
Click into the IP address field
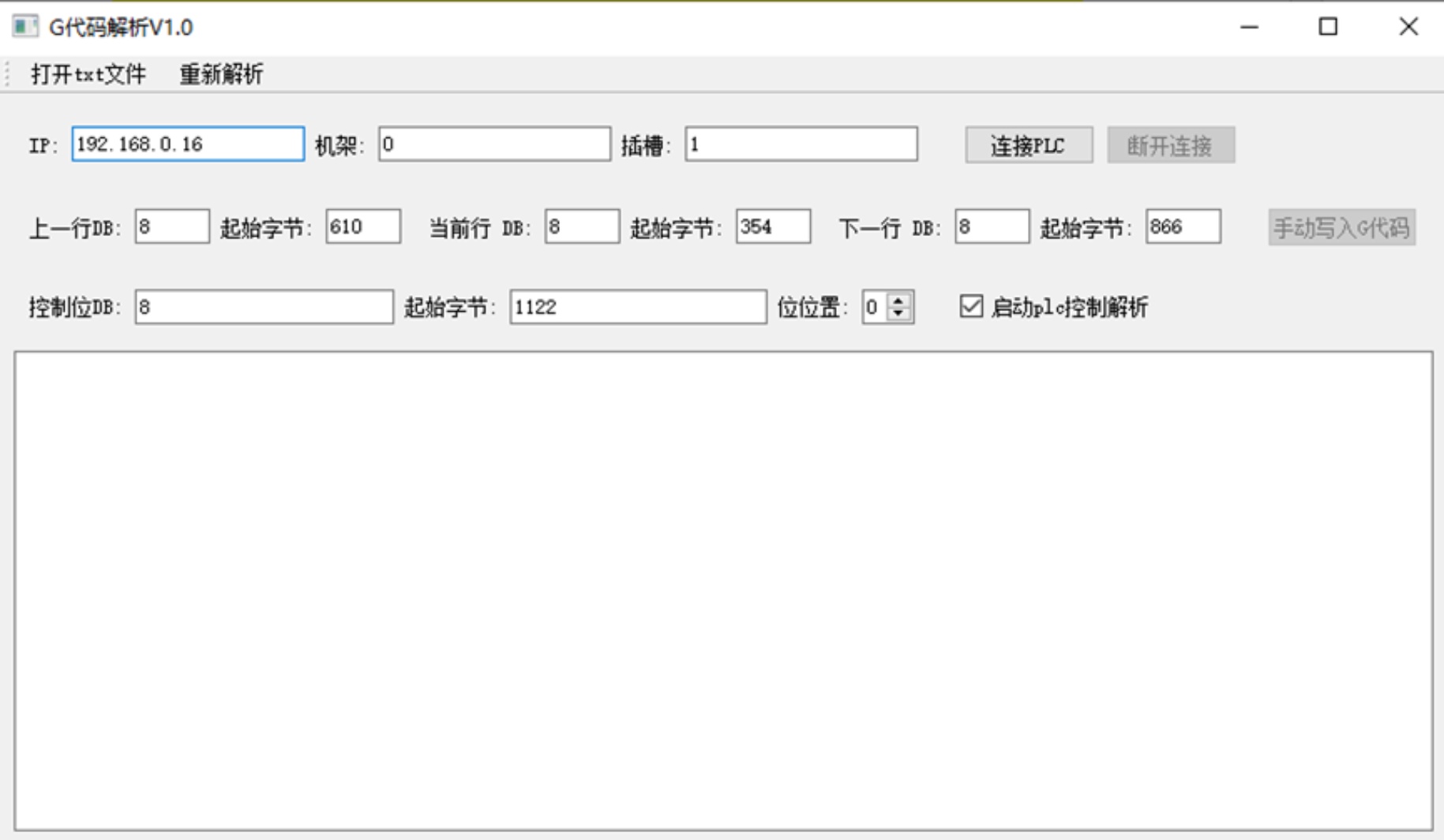(x=188, y=144)
